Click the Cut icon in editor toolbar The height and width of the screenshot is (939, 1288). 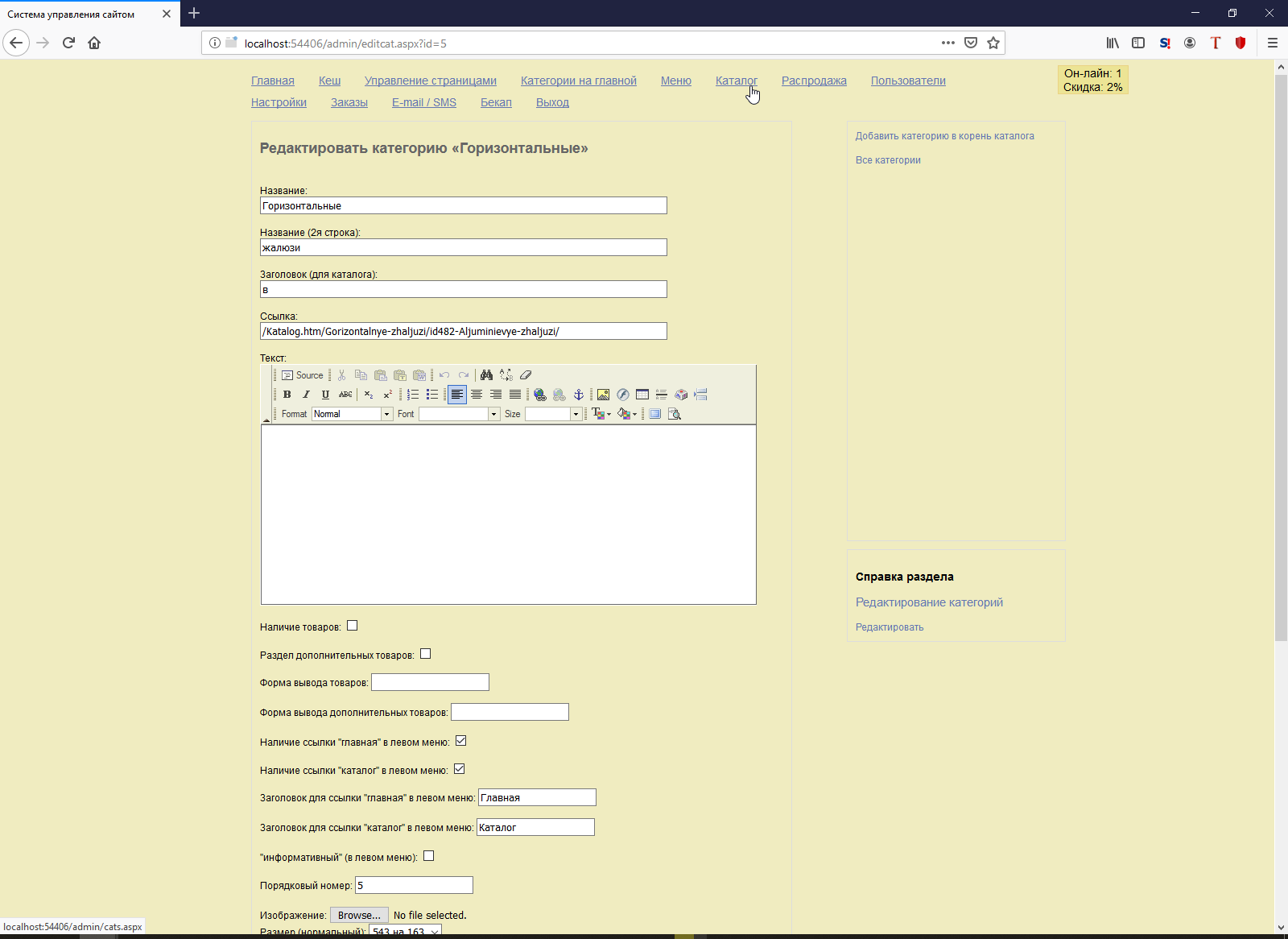point(341,375)
